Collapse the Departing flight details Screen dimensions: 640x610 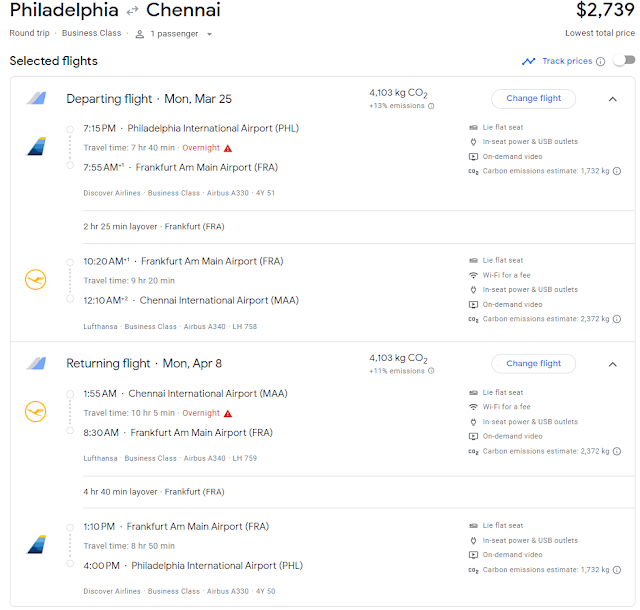pos(612,99)
